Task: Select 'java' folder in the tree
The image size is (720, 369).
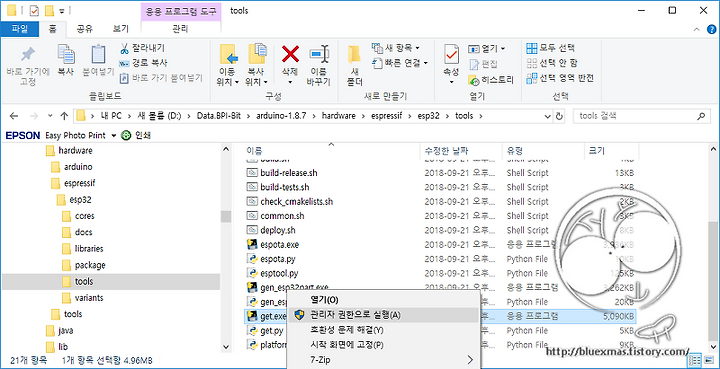Action: click(x=66, y=330)
